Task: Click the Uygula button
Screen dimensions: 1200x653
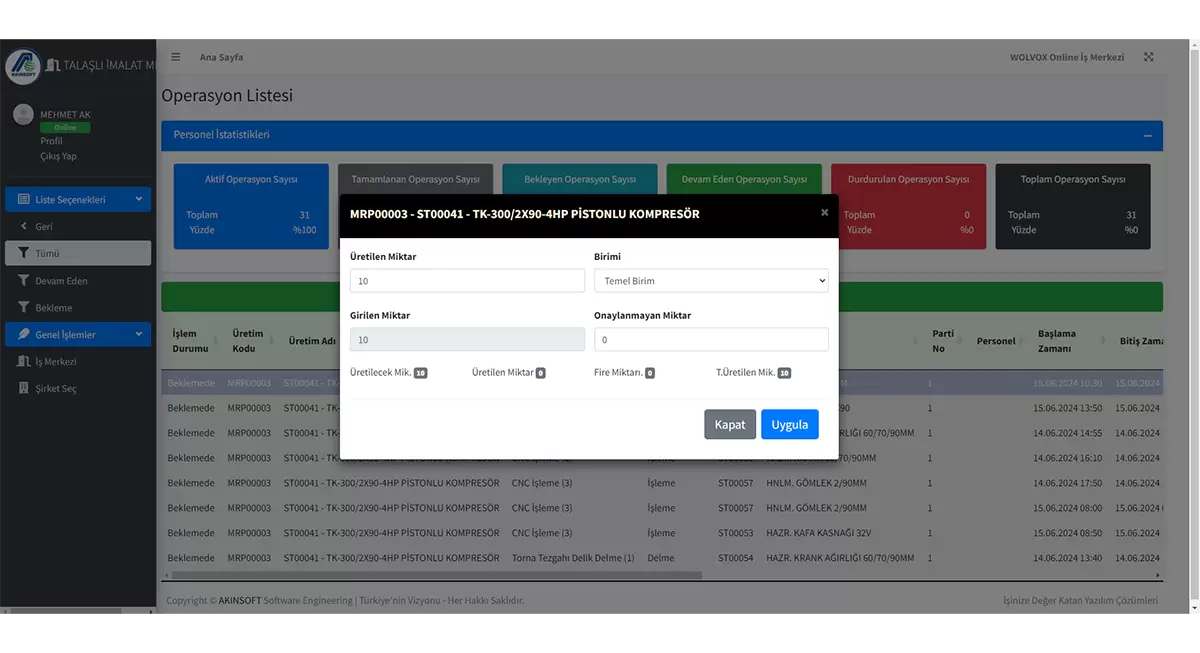Action: pos(789,424)
